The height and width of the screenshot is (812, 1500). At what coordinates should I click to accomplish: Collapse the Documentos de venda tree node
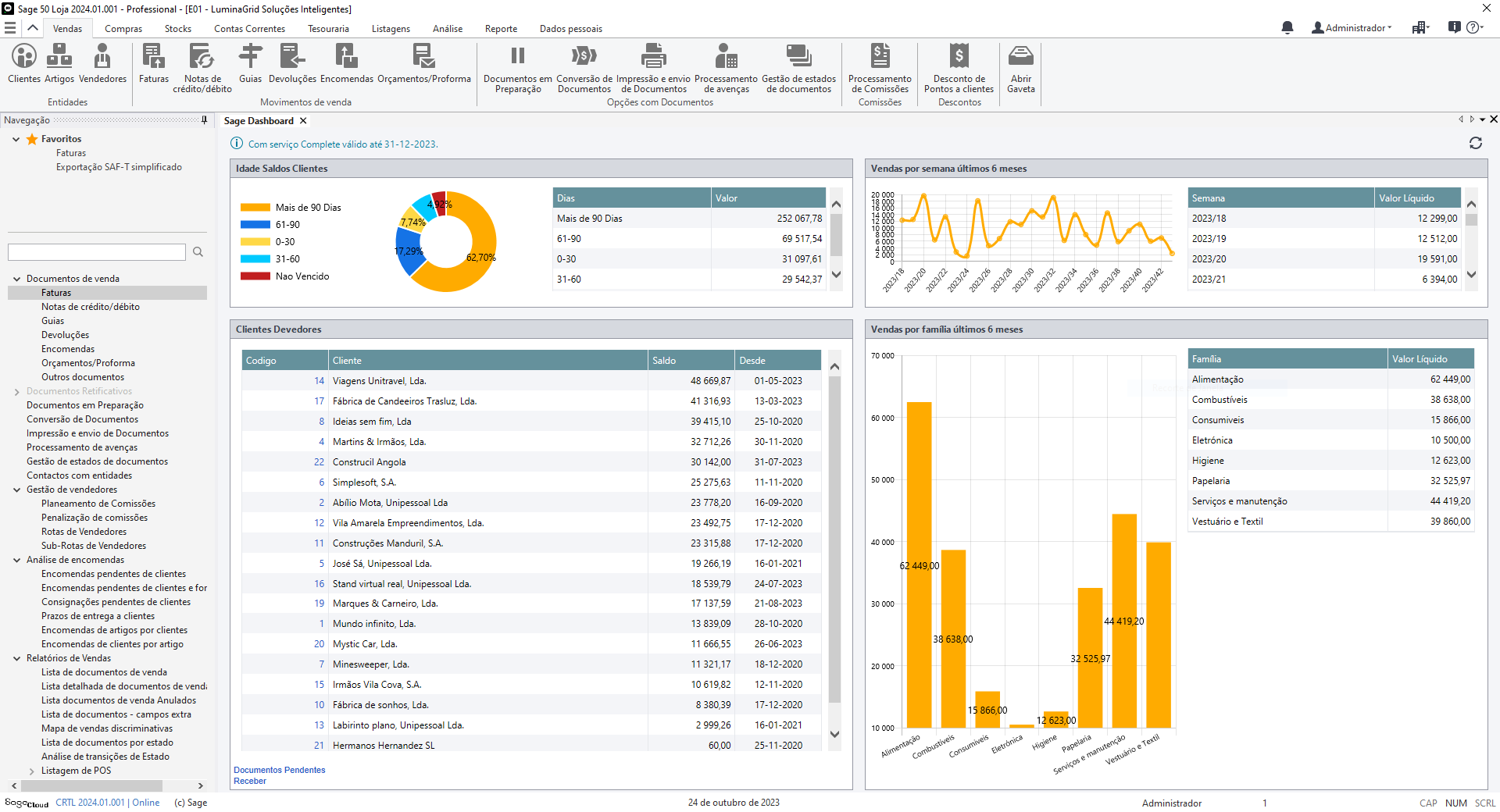click(16, 279)
